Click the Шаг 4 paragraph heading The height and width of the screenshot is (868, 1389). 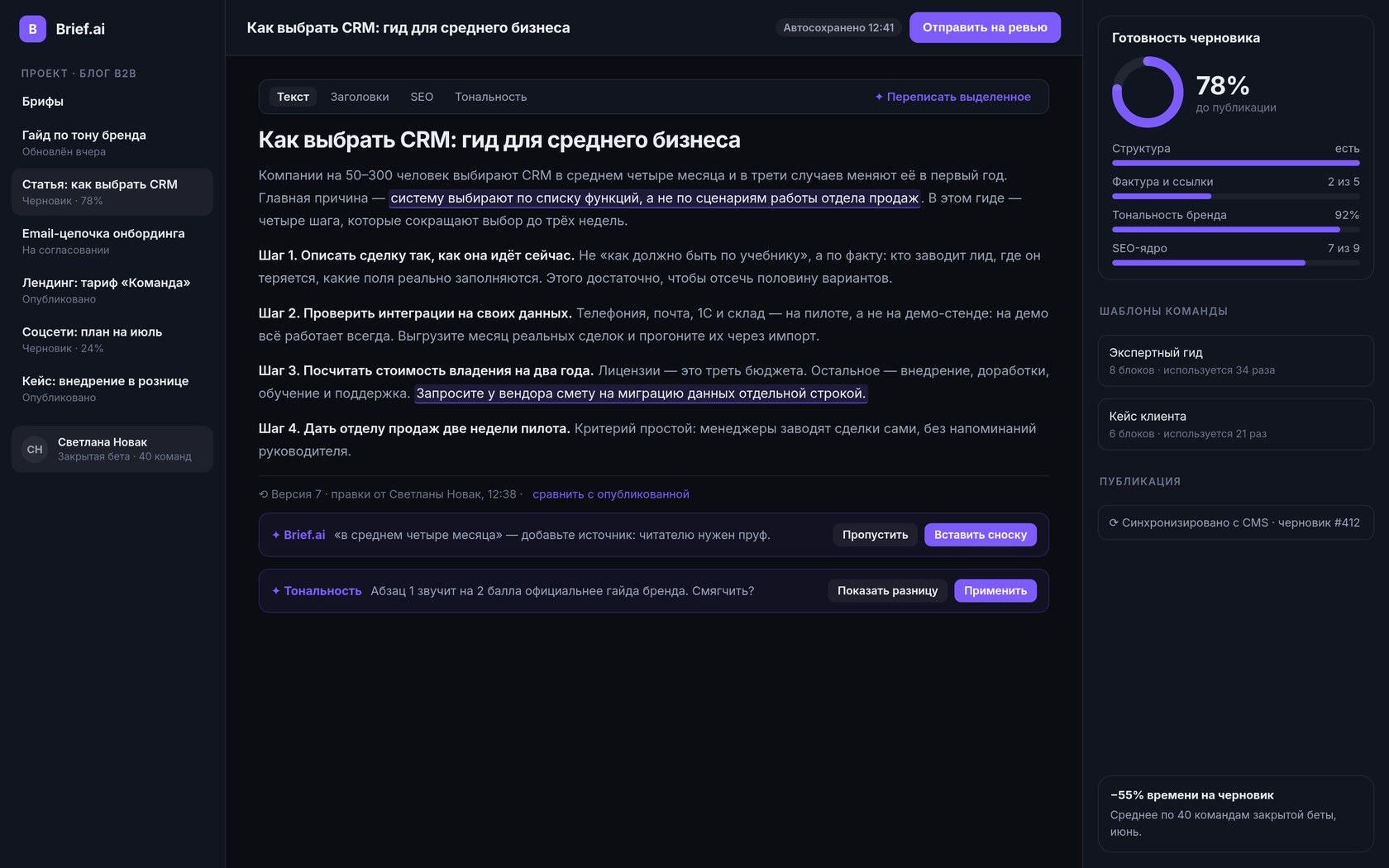[x=414, y=428]
